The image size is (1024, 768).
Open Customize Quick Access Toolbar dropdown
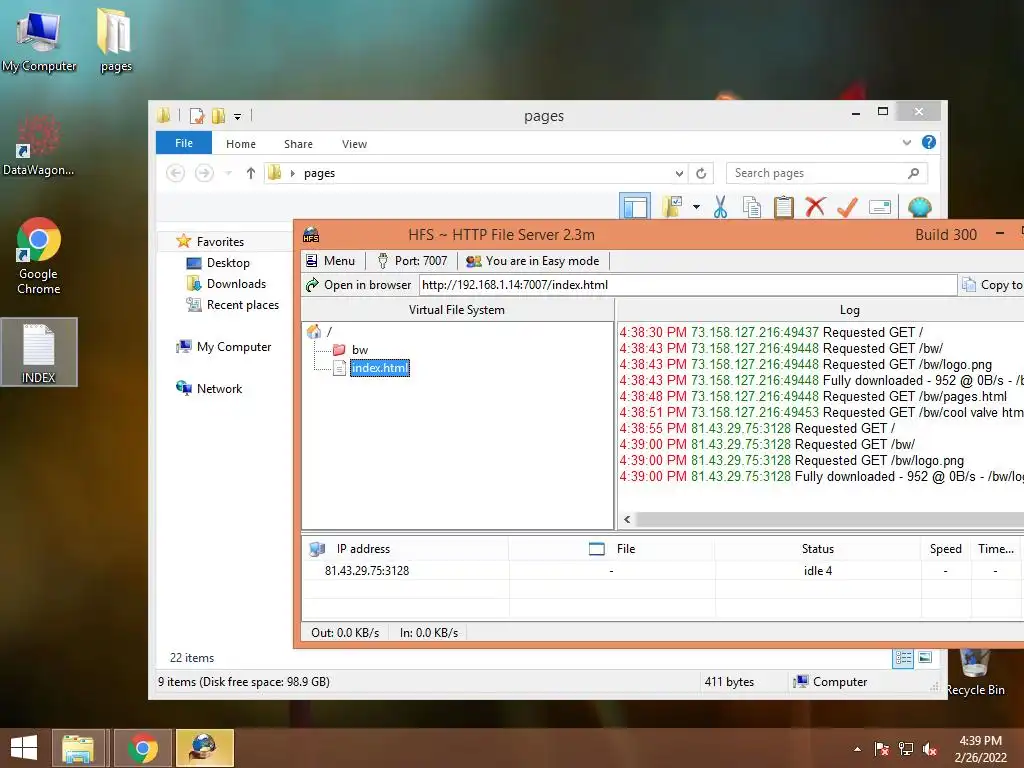point(237,117)
